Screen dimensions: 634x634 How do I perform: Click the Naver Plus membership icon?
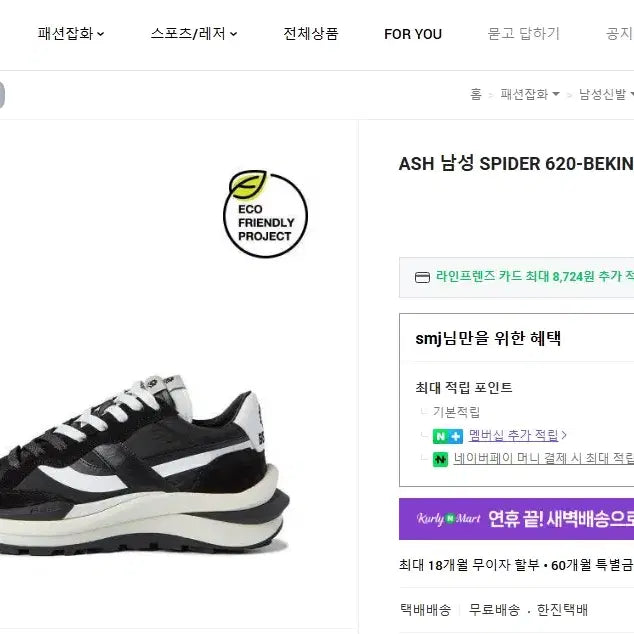coord(447,436)
